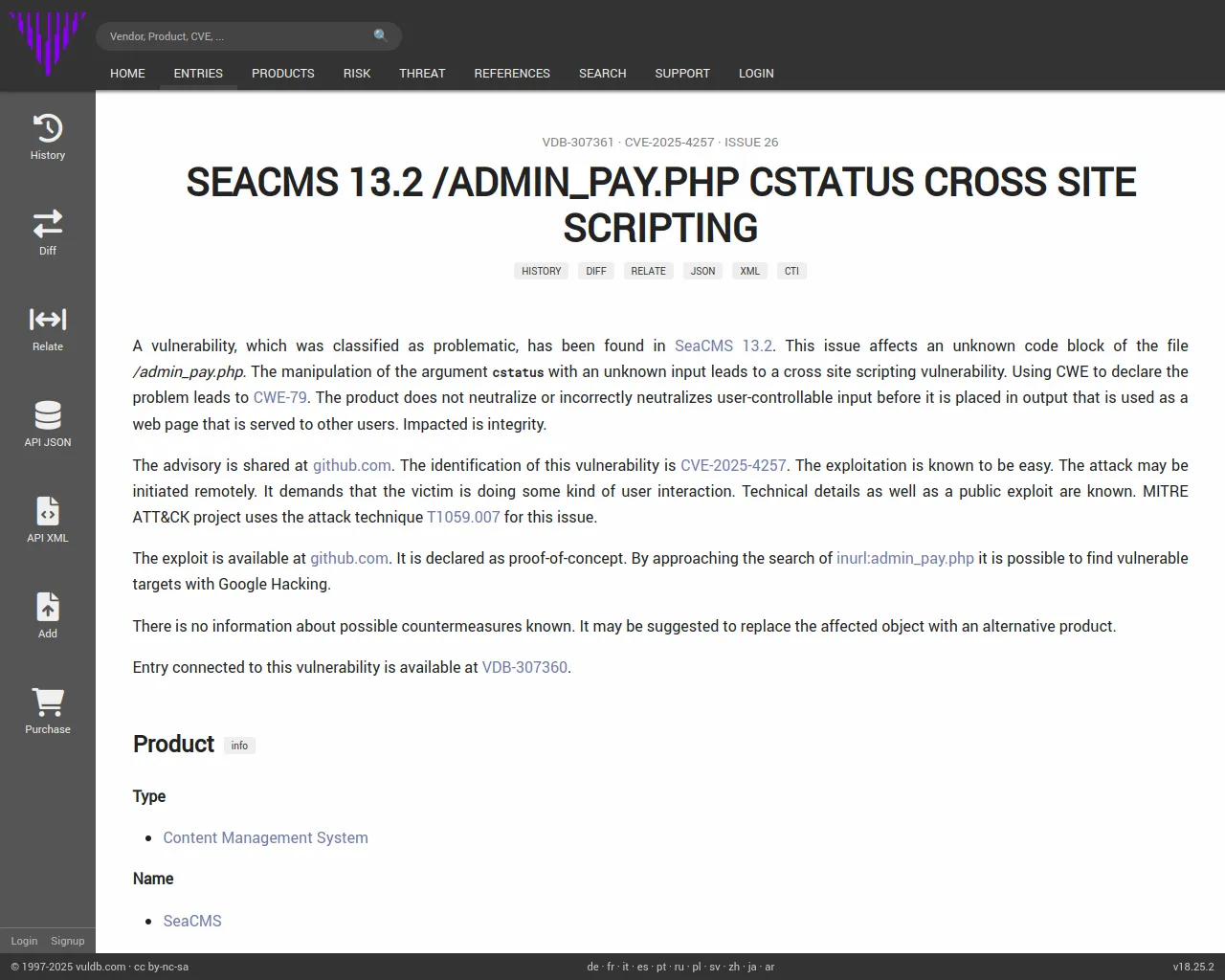Screen dimensions: 1225x980
Task: Switch language to pl
Action: pyautogui.click(x=697, y=967)
